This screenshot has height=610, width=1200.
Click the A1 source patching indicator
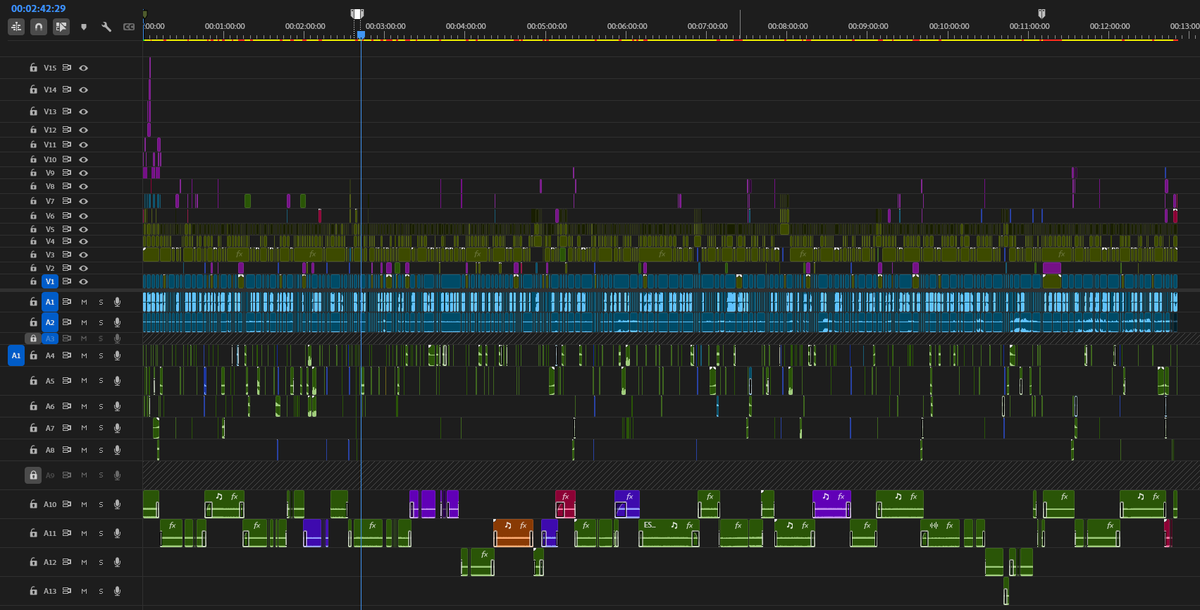point(16,355)
